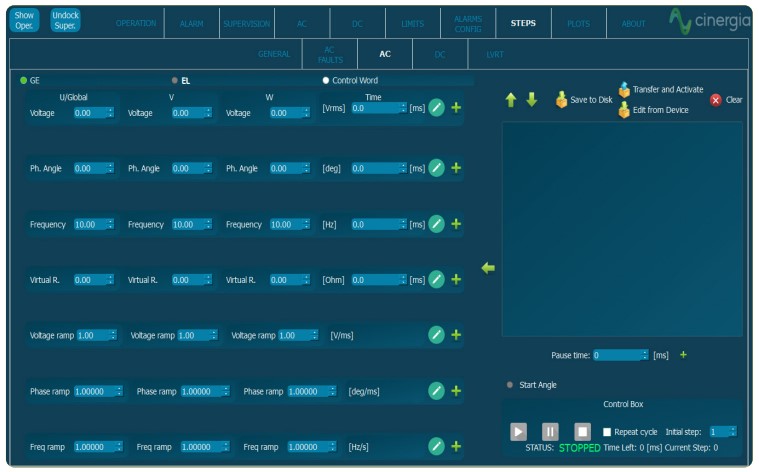Click the green down arrow to move step down
This screenshot has height=472, width=759.
(531, 100)
